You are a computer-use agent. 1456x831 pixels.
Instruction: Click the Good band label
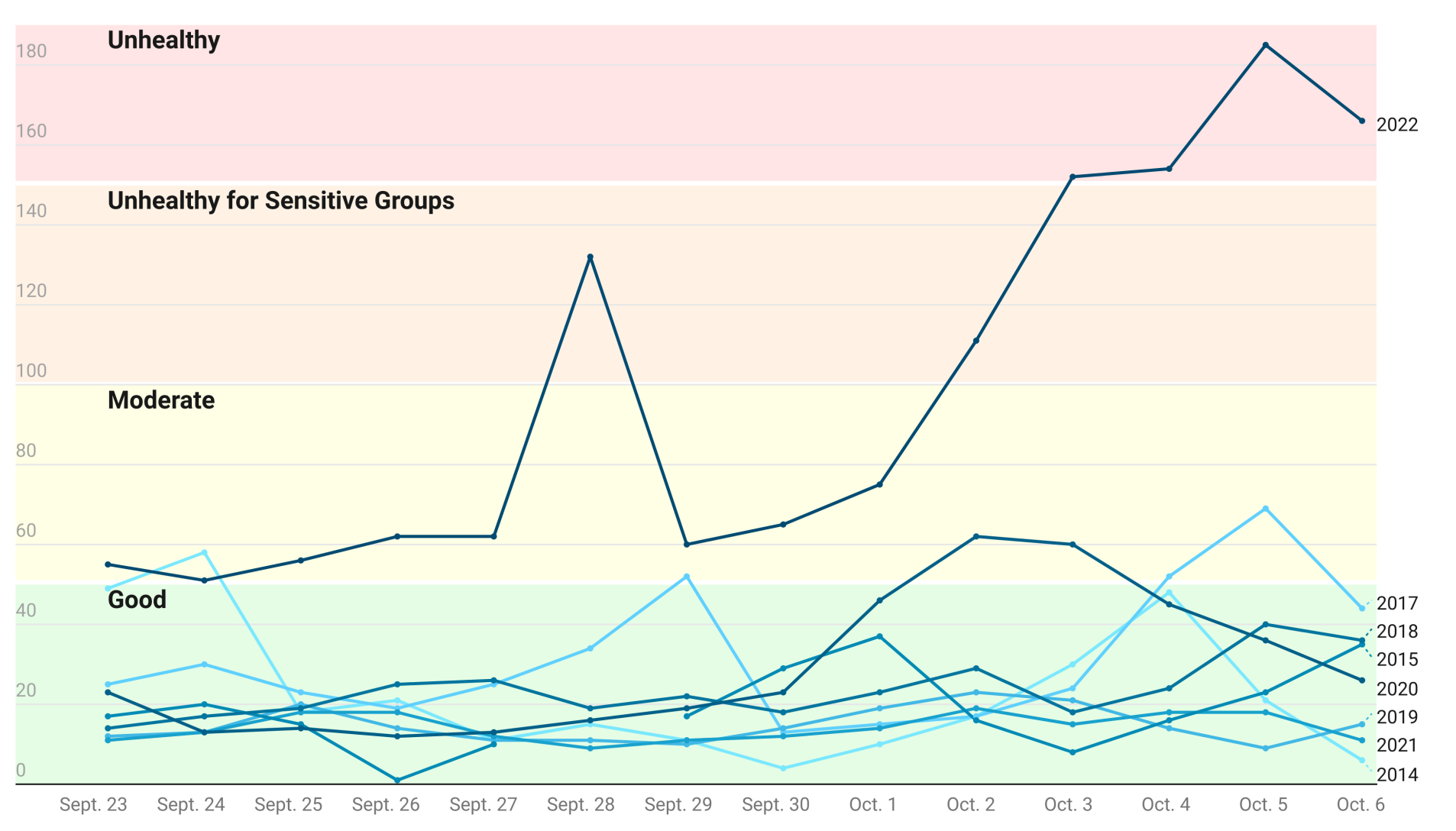(137, 600)
